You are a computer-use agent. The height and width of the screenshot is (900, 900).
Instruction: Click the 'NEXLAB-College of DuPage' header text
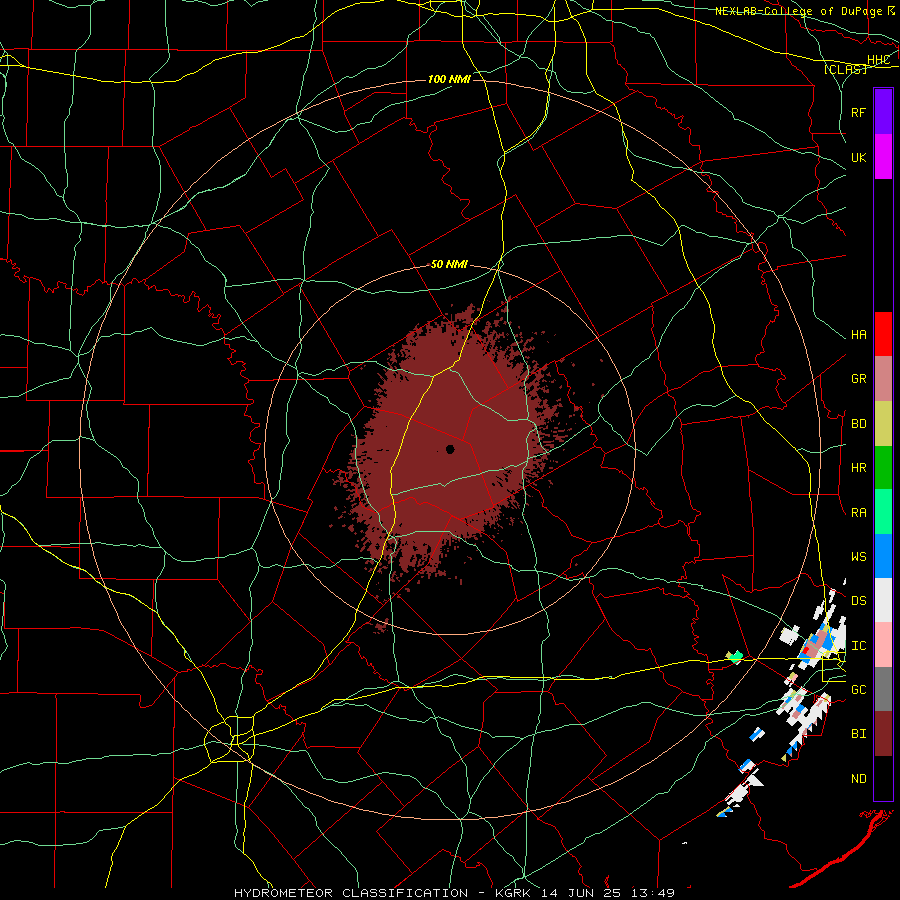click(x=799, y=11)
